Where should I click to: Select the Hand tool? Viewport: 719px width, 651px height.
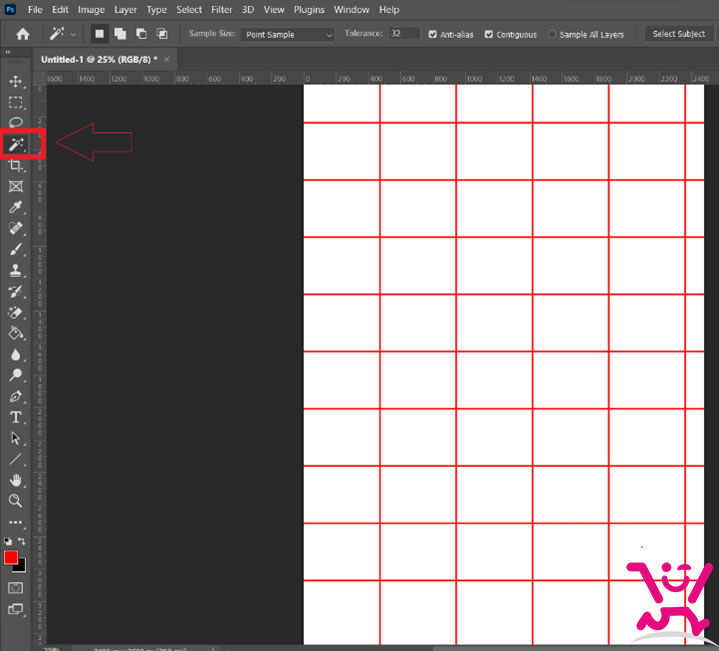click(16, 480)
